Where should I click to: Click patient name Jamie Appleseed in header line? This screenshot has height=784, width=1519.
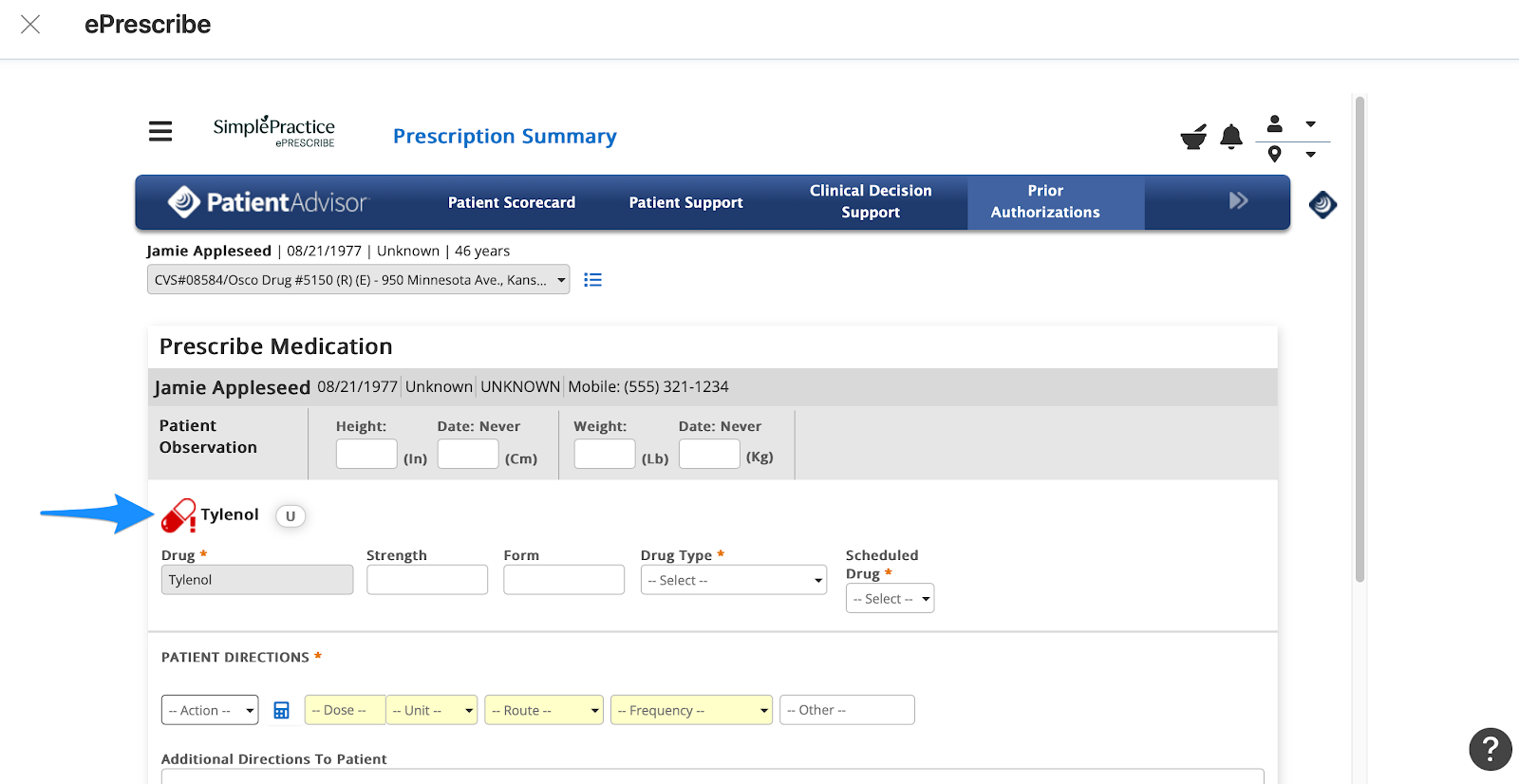pyautogui.click(x=209, y=251)
